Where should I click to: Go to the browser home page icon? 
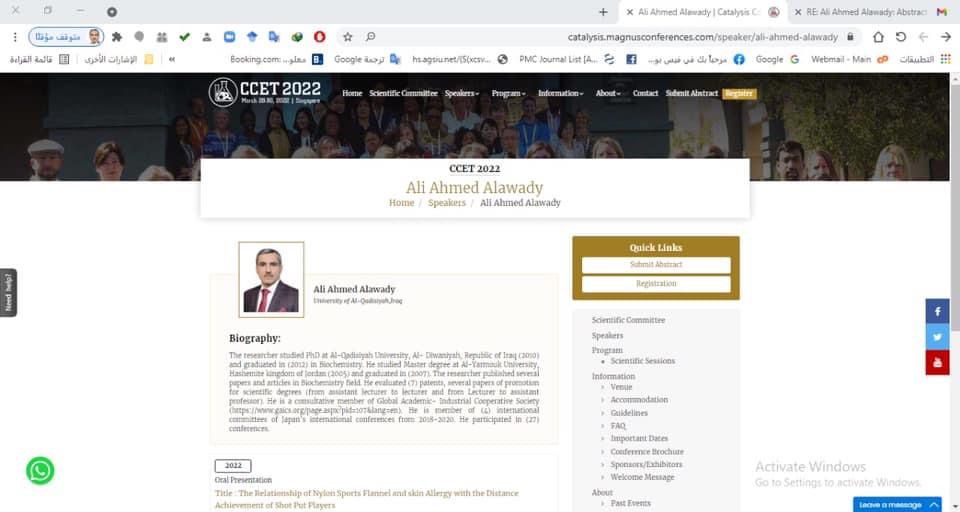click(878, 37)
